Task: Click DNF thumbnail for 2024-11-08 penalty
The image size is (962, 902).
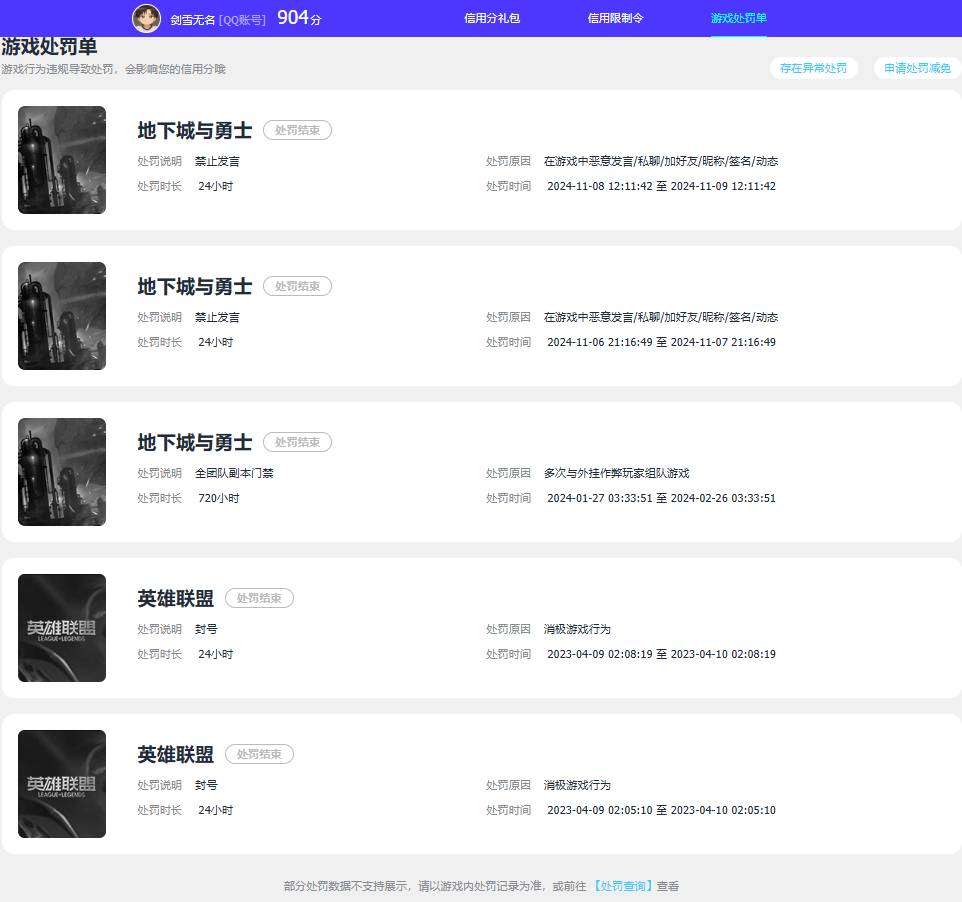Action: point(62,160)
